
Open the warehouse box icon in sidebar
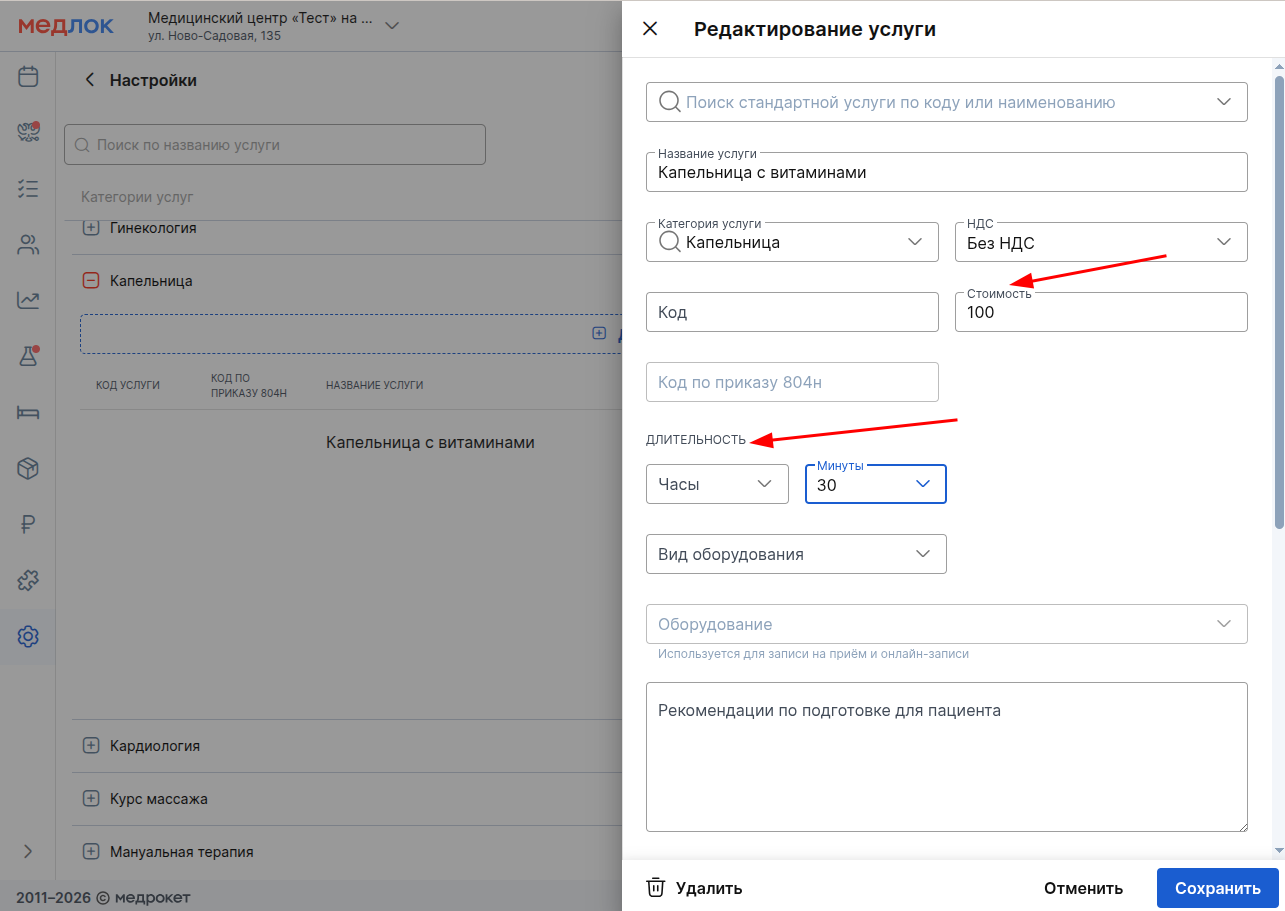pos(28,468)
